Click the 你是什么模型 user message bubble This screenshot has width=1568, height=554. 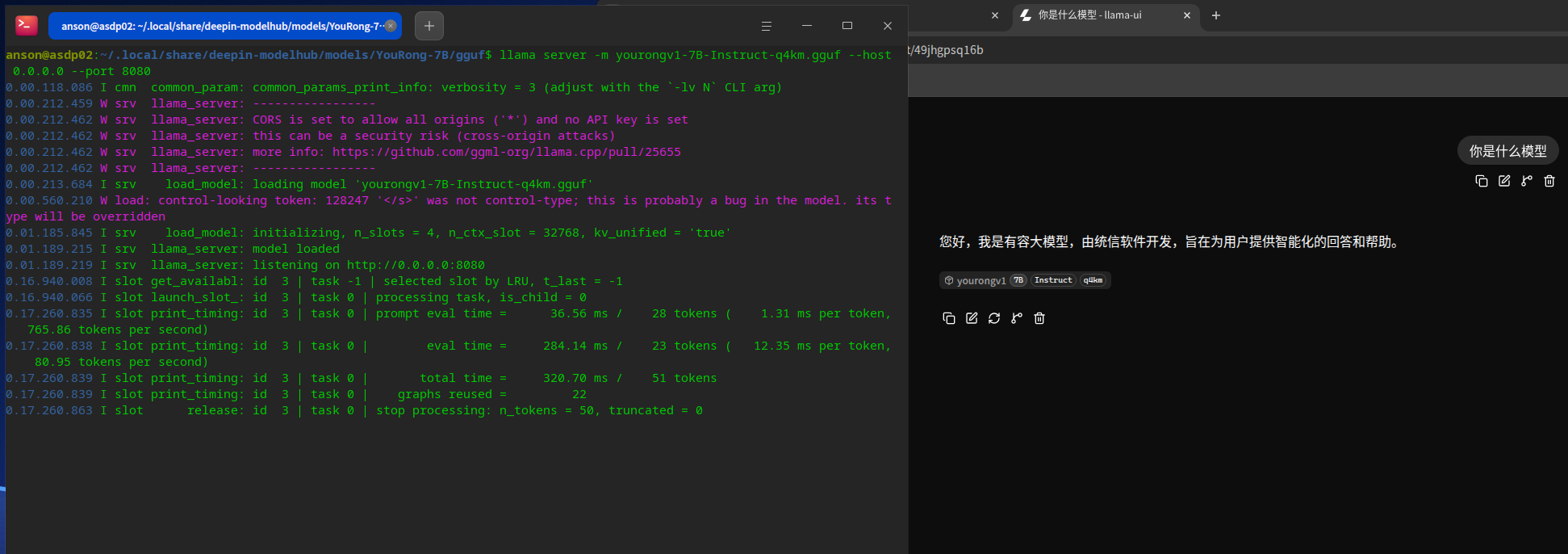coord(1507,151)
